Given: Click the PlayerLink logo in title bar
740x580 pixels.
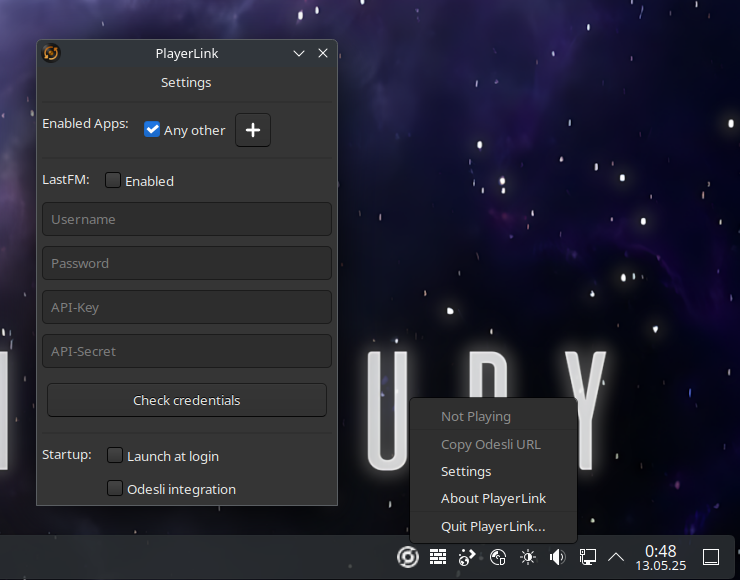Looking at the screenshot, I should pos(51,53).
